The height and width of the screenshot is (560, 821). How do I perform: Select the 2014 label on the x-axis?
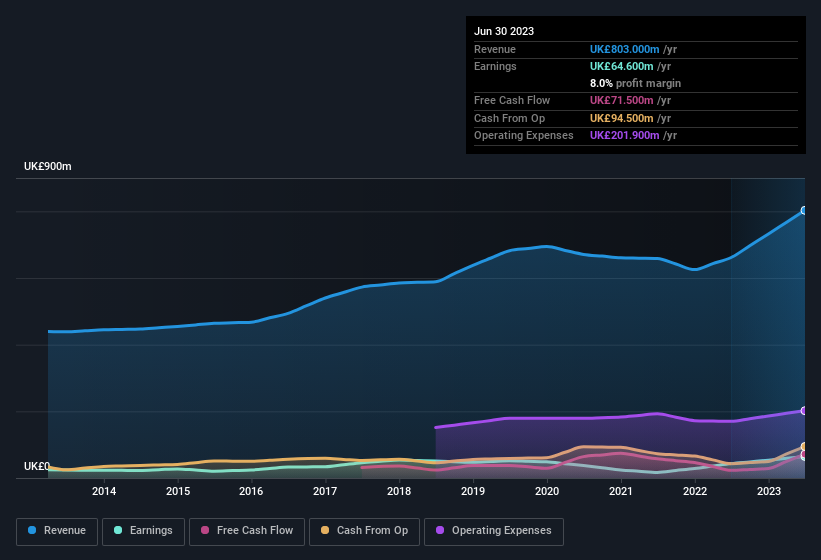point(104,491)
